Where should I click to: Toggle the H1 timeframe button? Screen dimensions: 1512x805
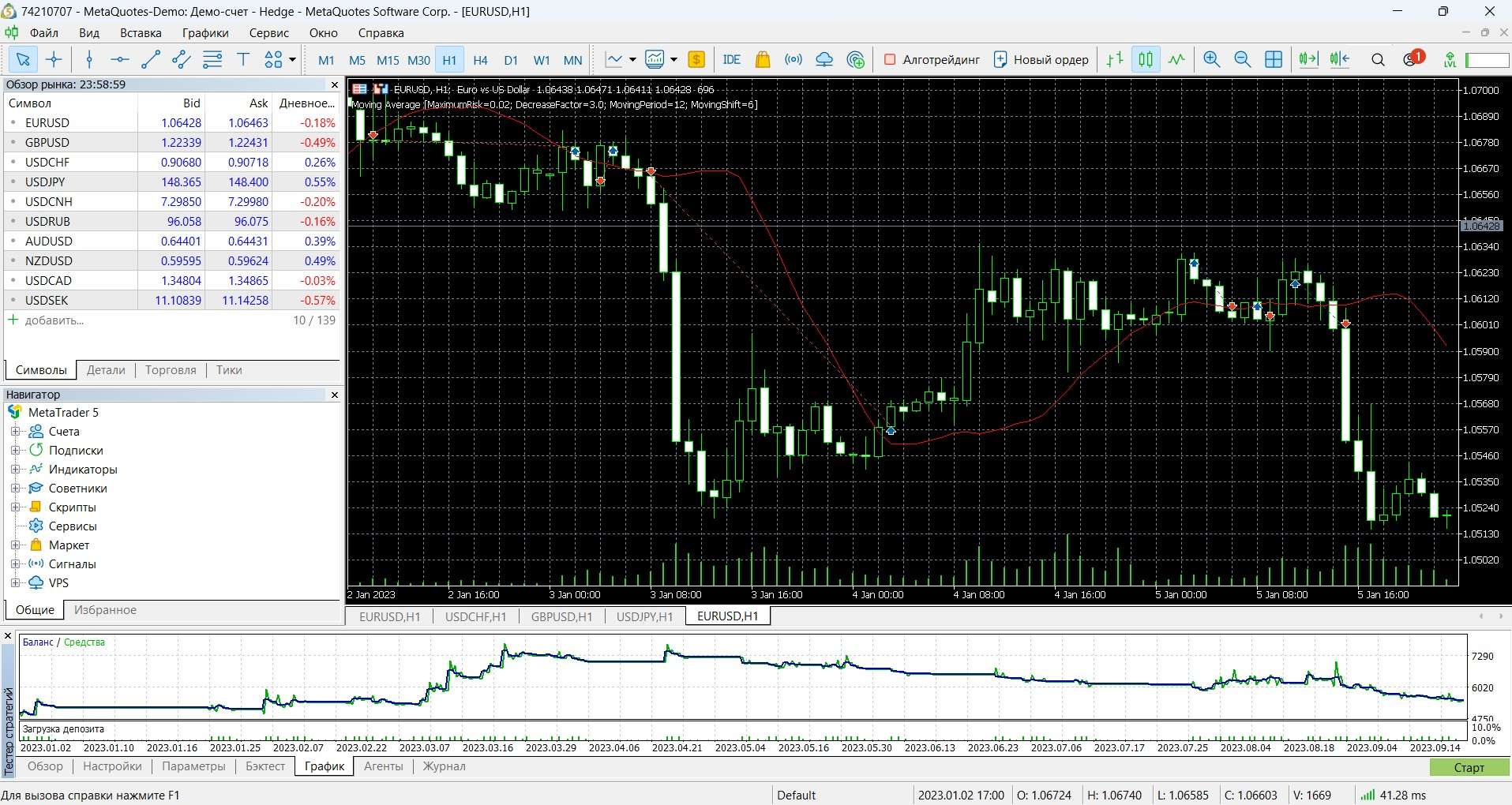(449, 60)
